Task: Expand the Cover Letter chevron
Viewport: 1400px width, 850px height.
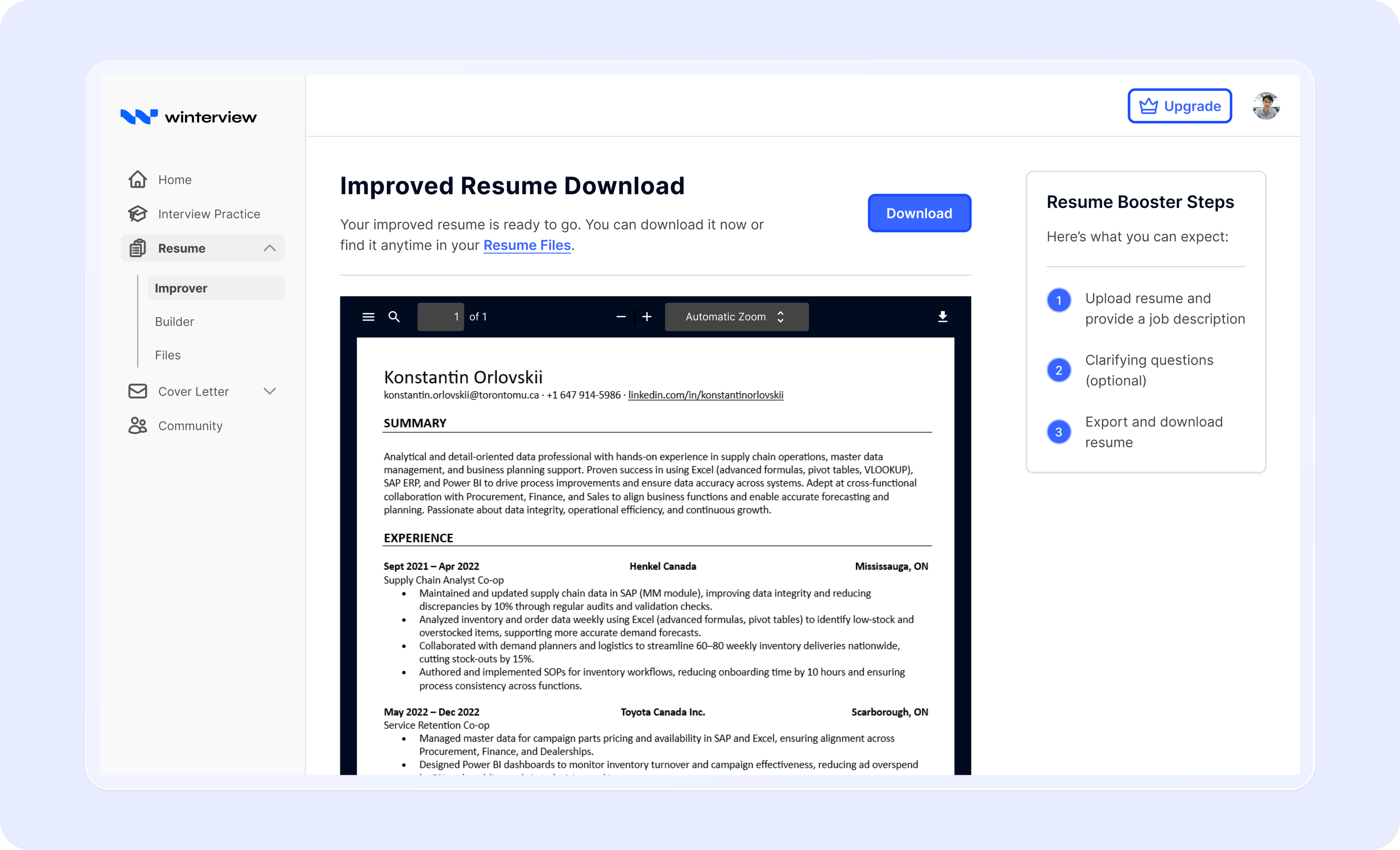Action: tap(270, 391)
